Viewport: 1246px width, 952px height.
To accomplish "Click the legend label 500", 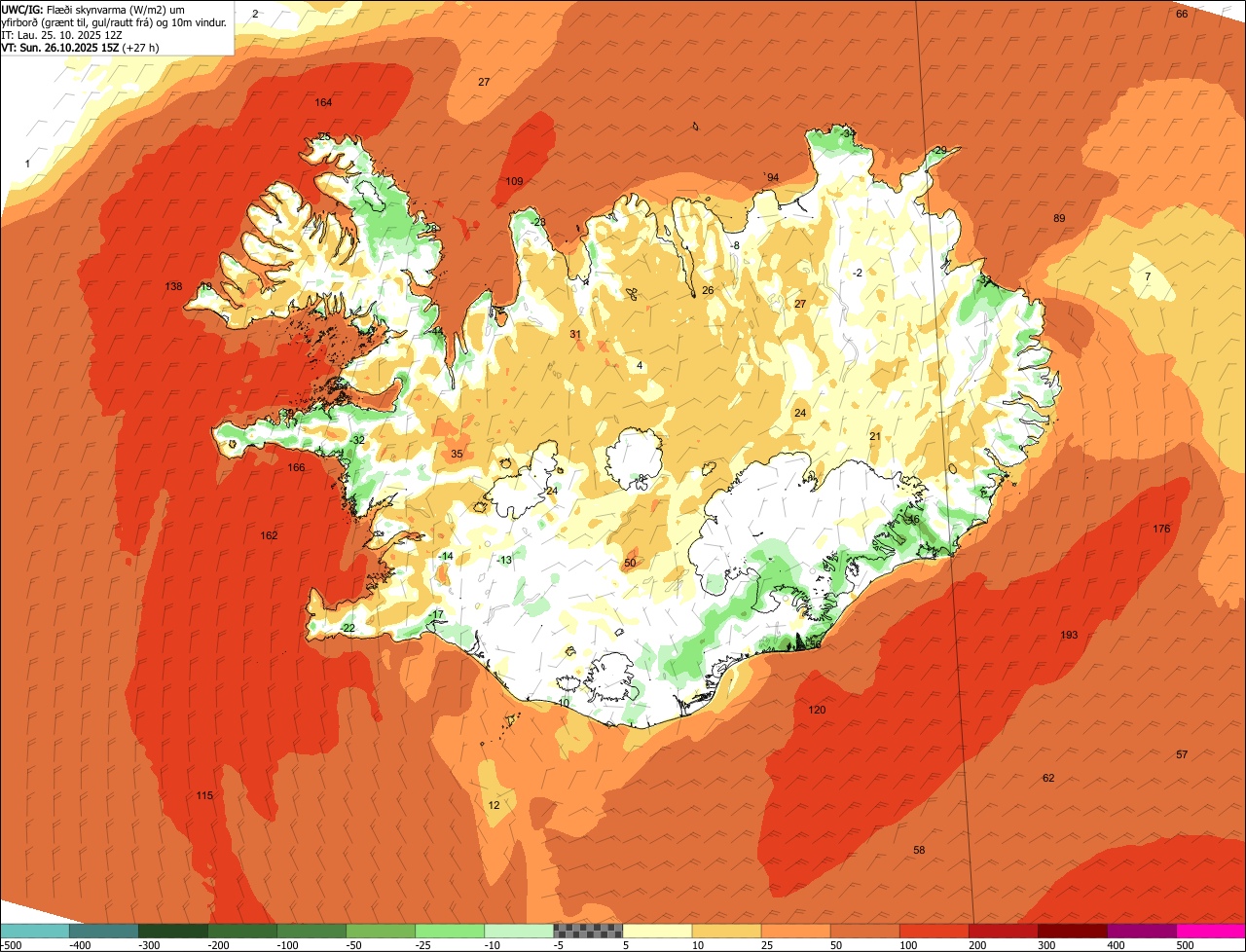I will 1185,945.
